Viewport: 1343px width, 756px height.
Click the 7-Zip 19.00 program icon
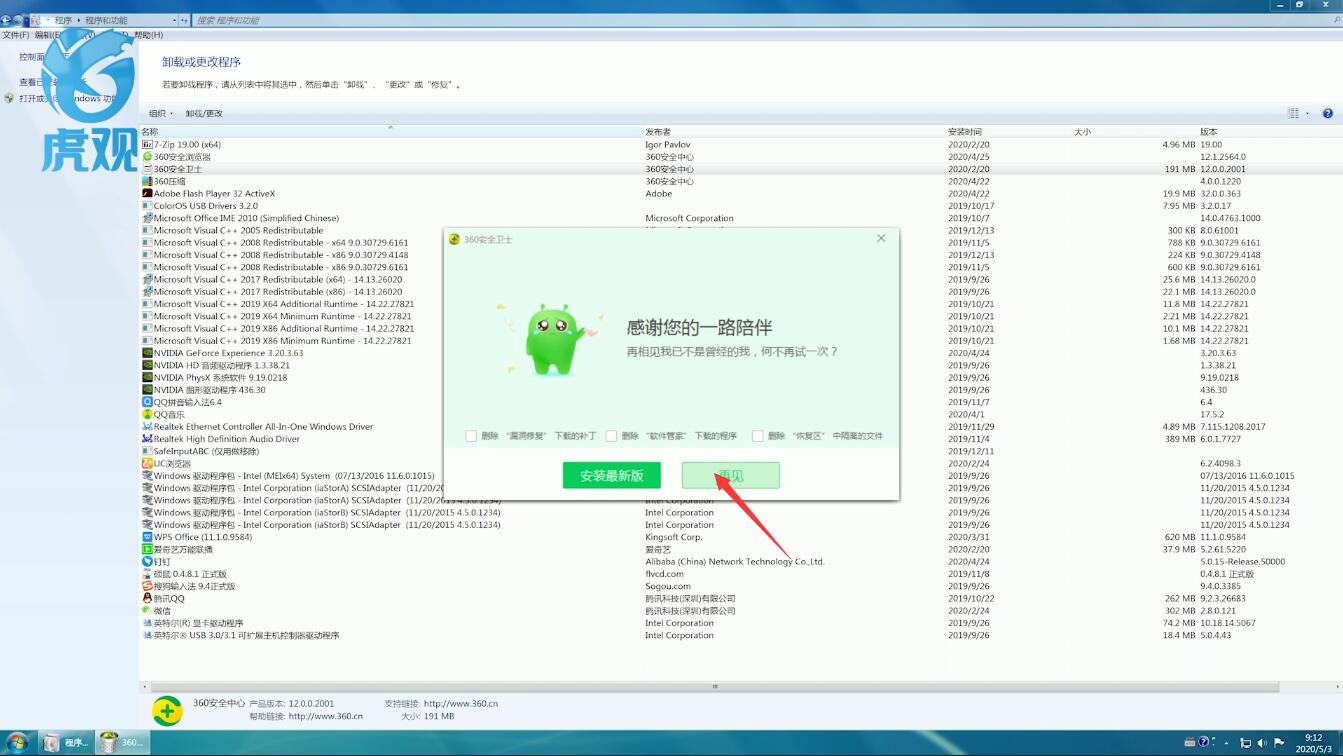pos(147,145)
